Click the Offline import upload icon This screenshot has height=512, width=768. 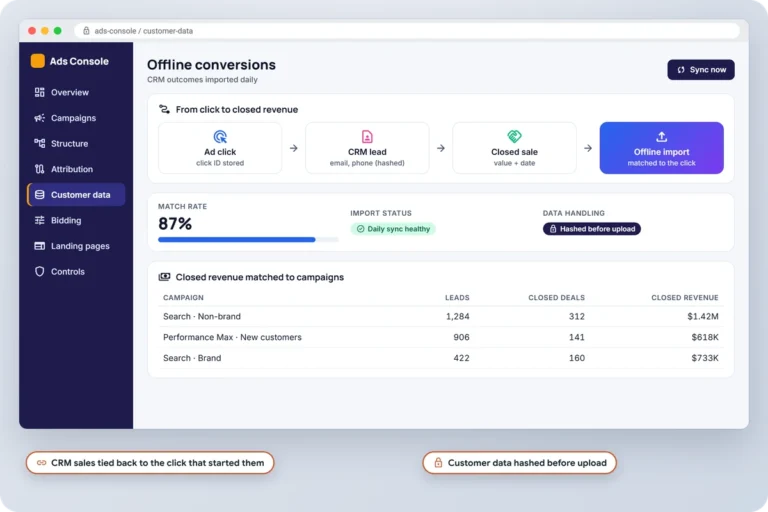(661, 137)
